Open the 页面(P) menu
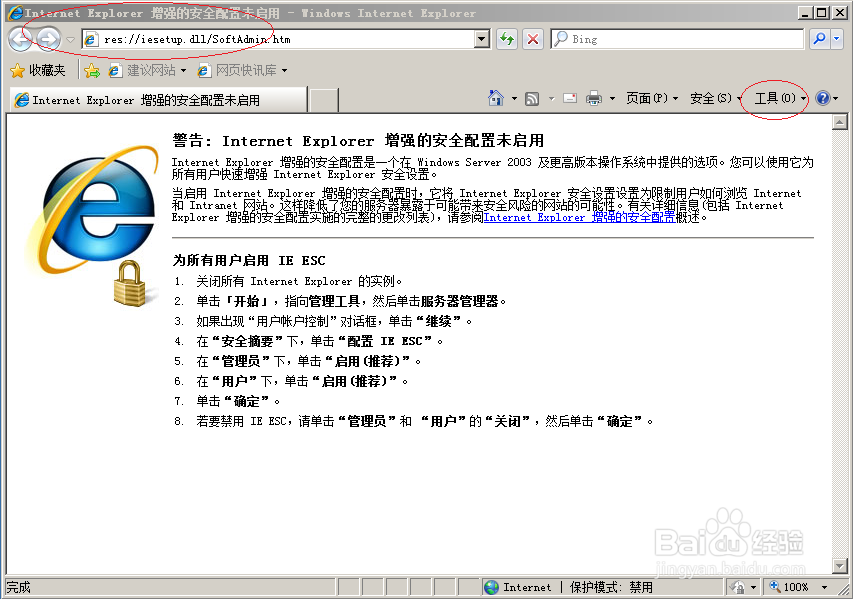853x599 pixels. [652, 98]
